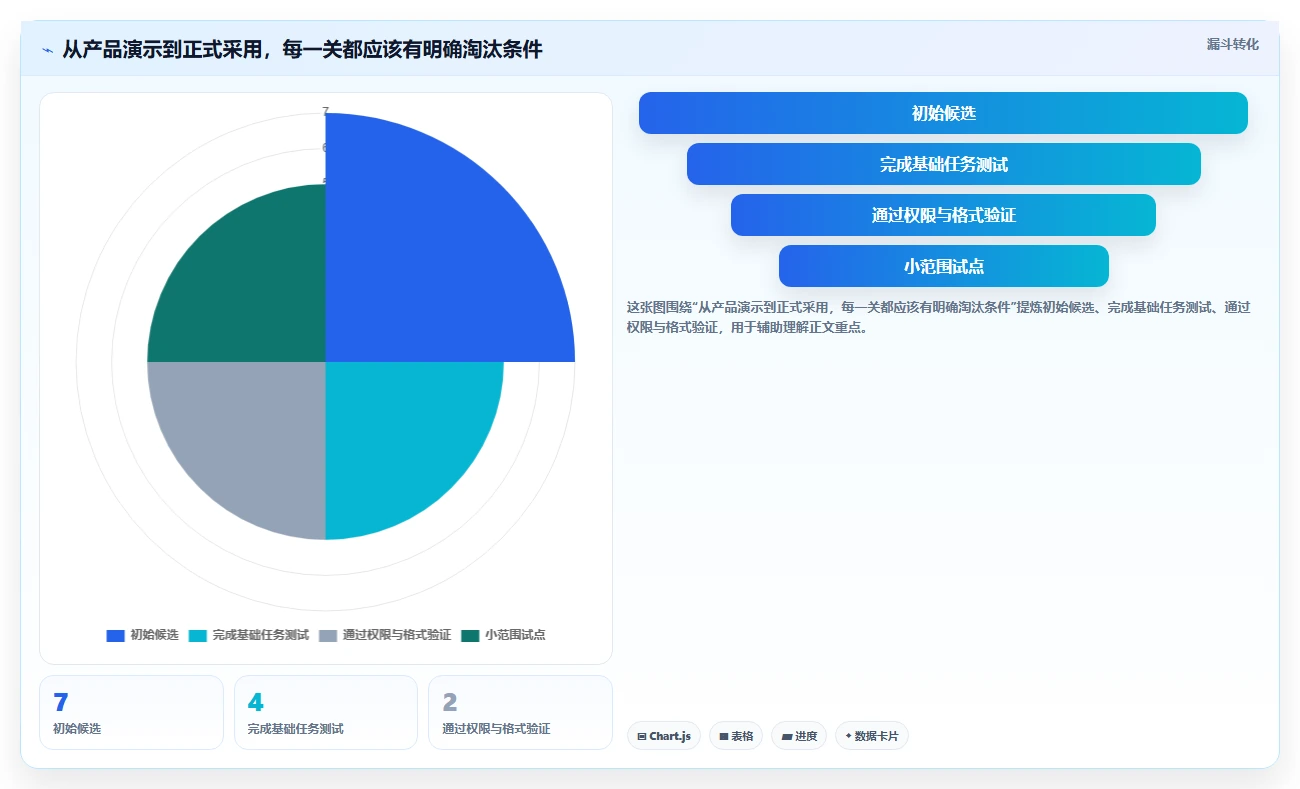Select the 完成基础任务测试 funnel bar

click(x=943, y=164)
